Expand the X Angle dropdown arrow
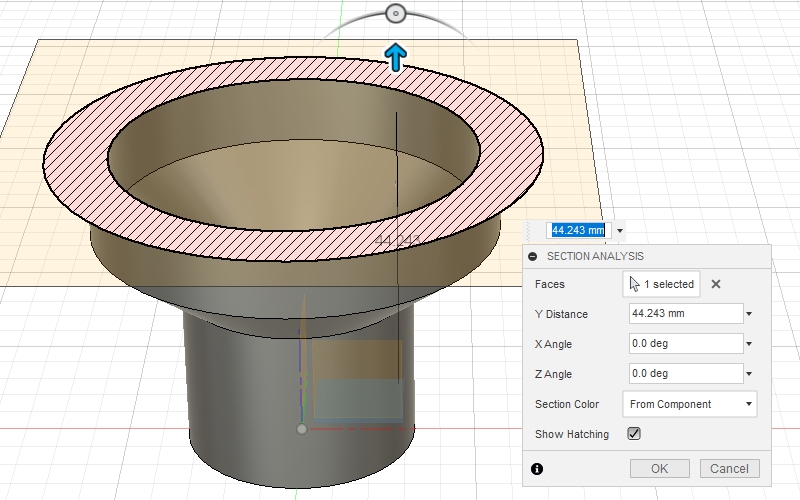Viewport: 800px width, 500px height. tap(749, 345)
